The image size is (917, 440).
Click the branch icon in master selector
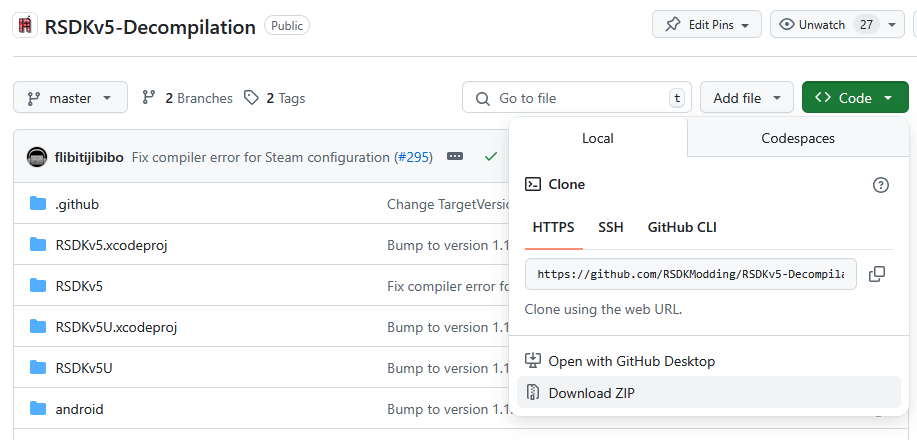click(x=34, y=98)
